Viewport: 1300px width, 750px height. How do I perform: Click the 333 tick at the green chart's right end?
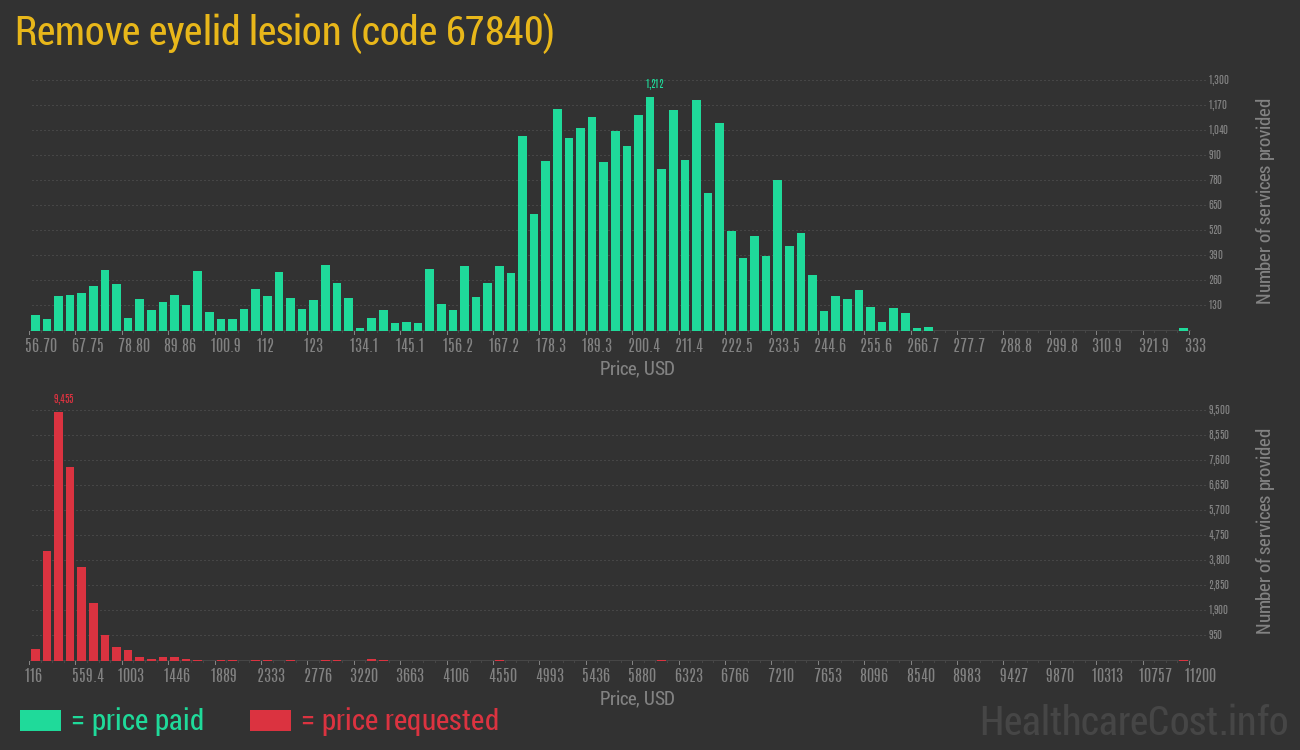1195,346
